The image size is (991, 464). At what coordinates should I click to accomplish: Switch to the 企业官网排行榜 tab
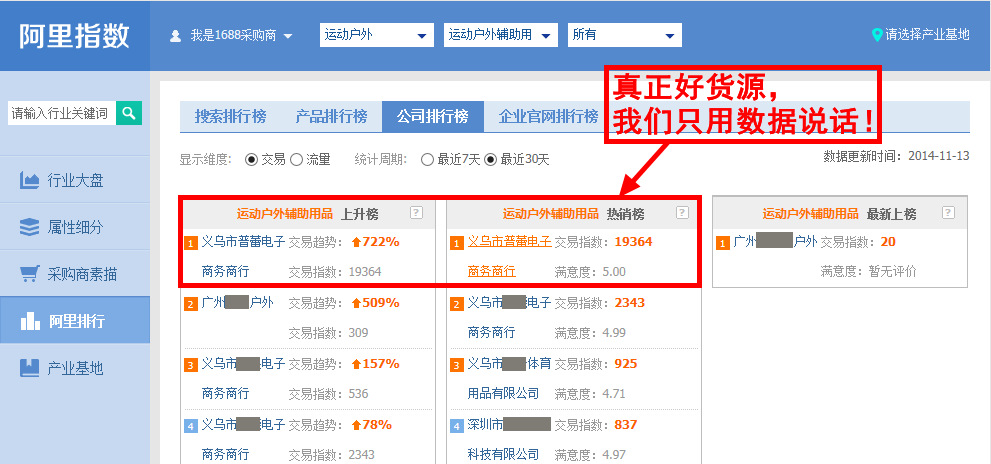click(547, 117)
